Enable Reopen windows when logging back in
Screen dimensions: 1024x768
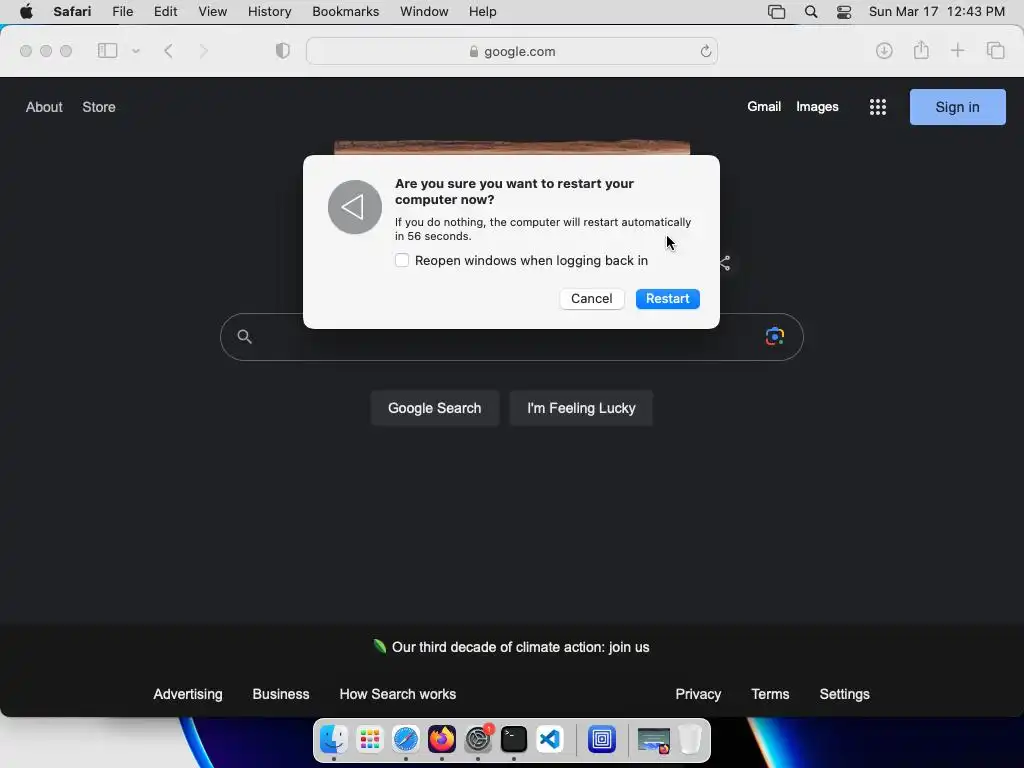(x=402, y=260)
